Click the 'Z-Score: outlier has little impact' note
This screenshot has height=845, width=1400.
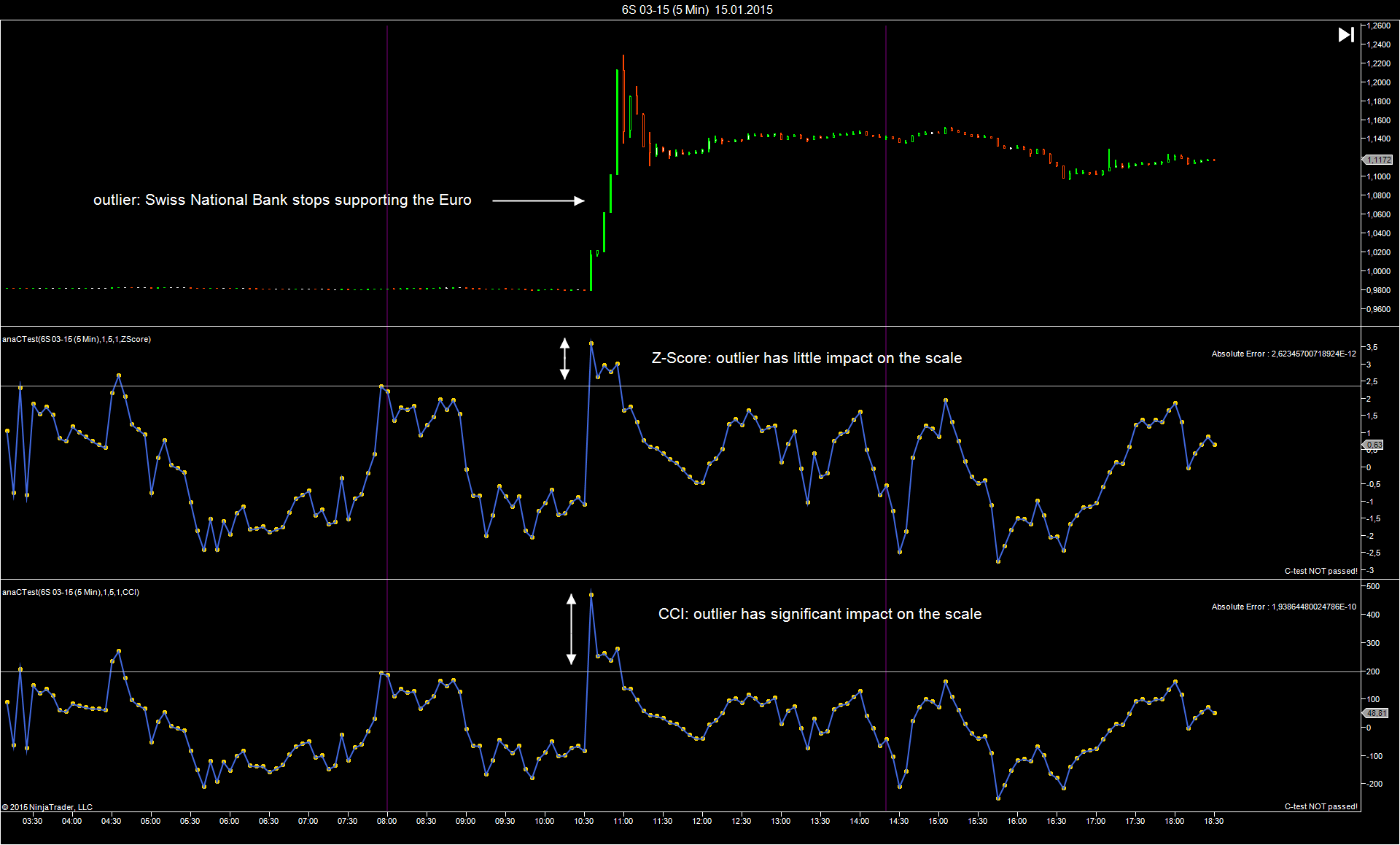pyautogui.click(x=806, y=358)
